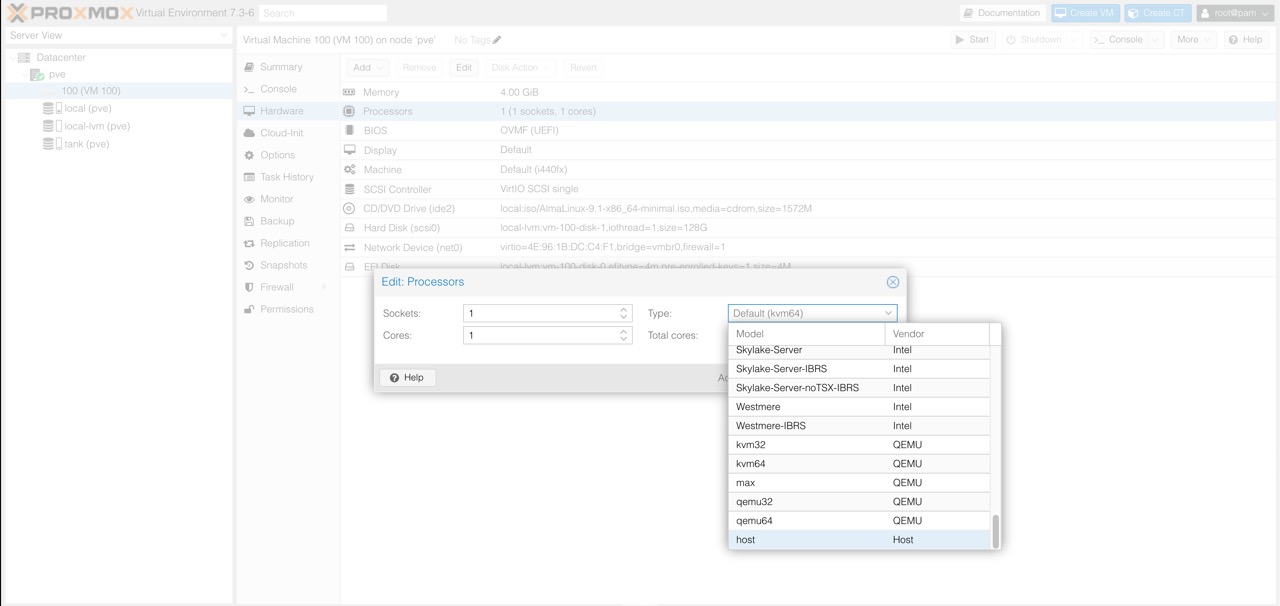Click Help in the Edit Processors dialog
The height and width of the screenshot is (606, 1280).
(407, 377)
